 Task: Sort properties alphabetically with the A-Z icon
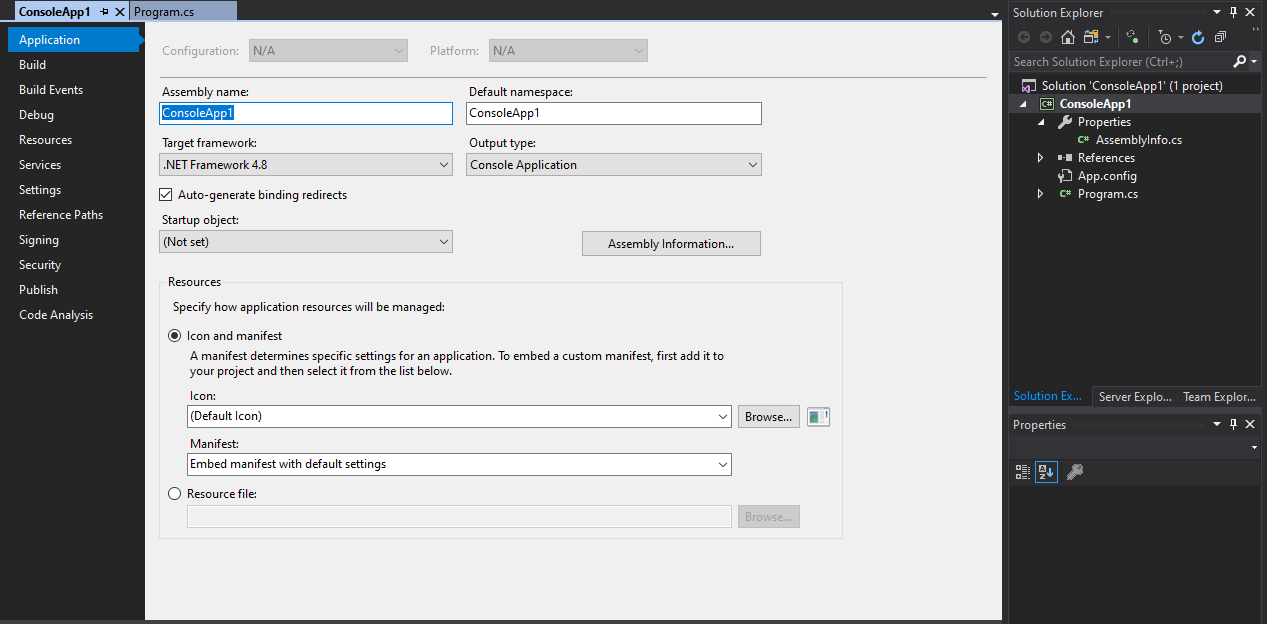[x=1046, y=472]
